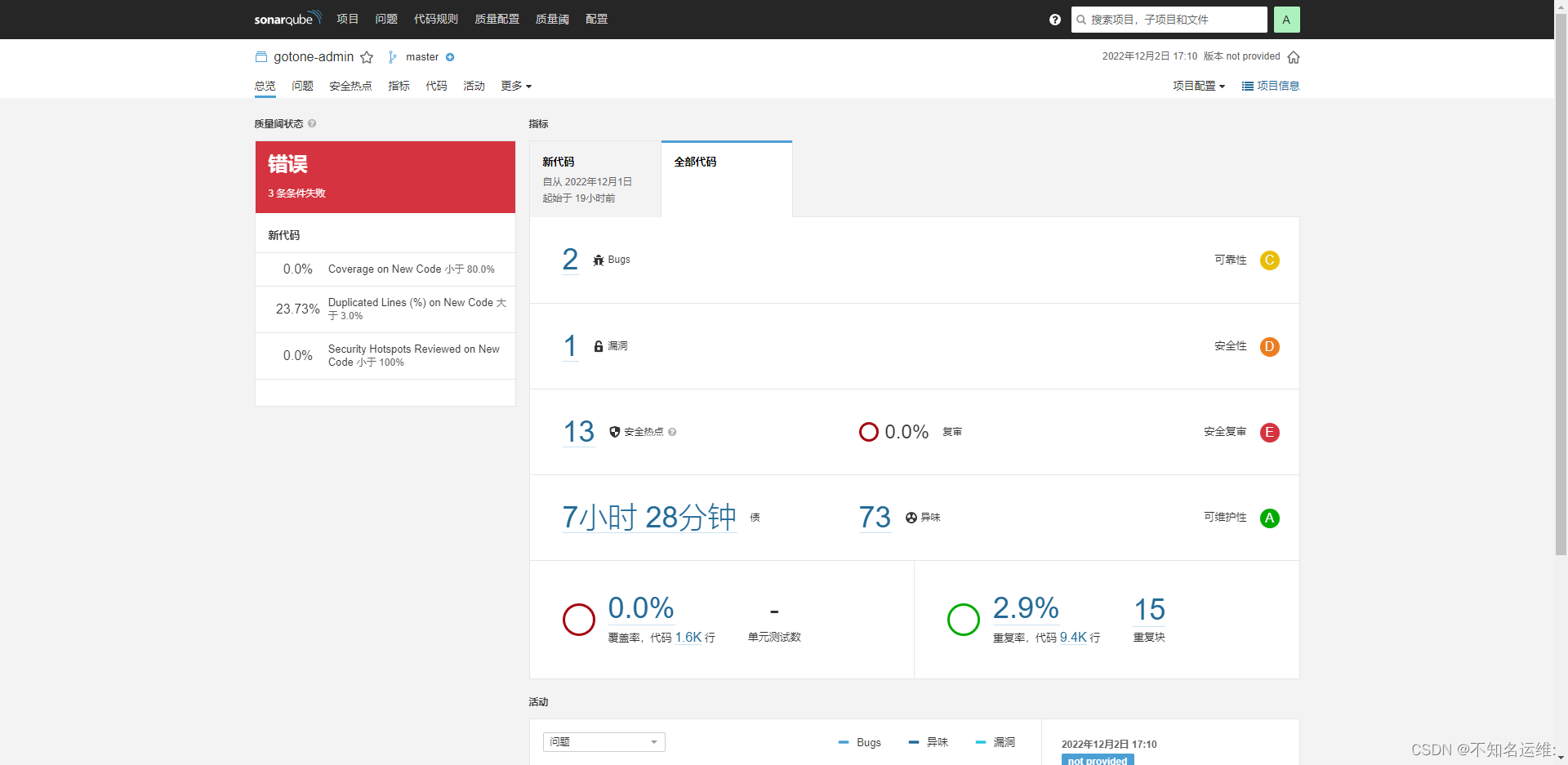Toggle the 漏洞 series in the activity legend
The image size is (1568, 765).
tap(995, 742)
